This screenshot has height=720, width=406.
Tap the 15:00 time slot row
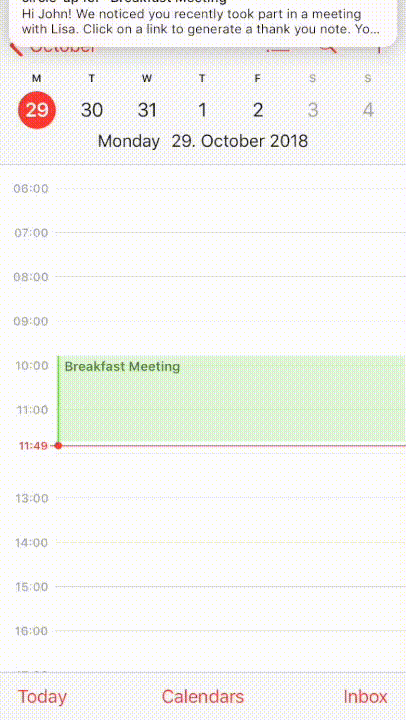tap(203, 608)
